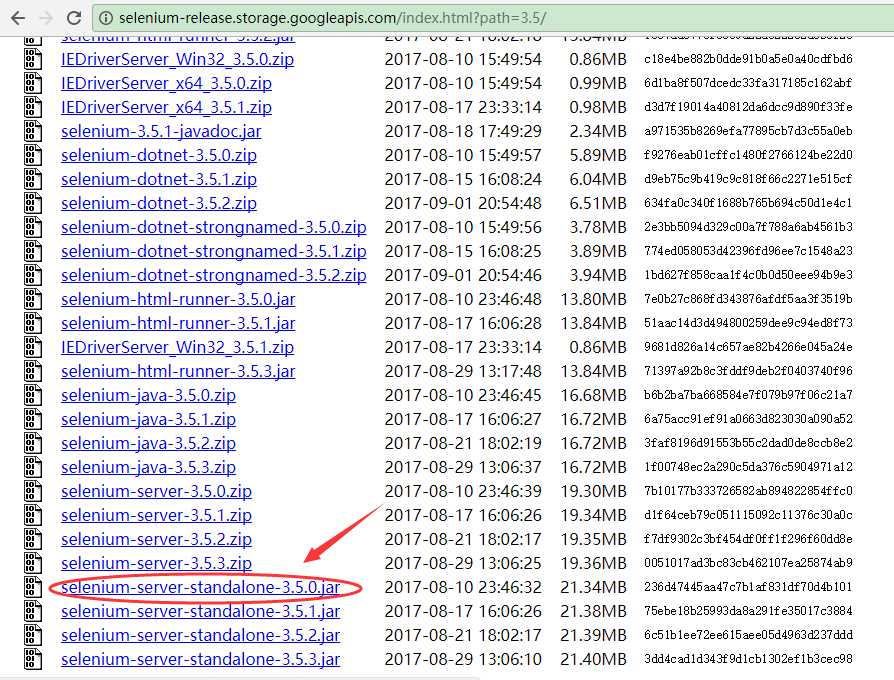This screenshot has height=680, width=894.
Task: Click file icon beside selenium-dotnet-strongnamed-3.5.0.zip
Action: 33,227
